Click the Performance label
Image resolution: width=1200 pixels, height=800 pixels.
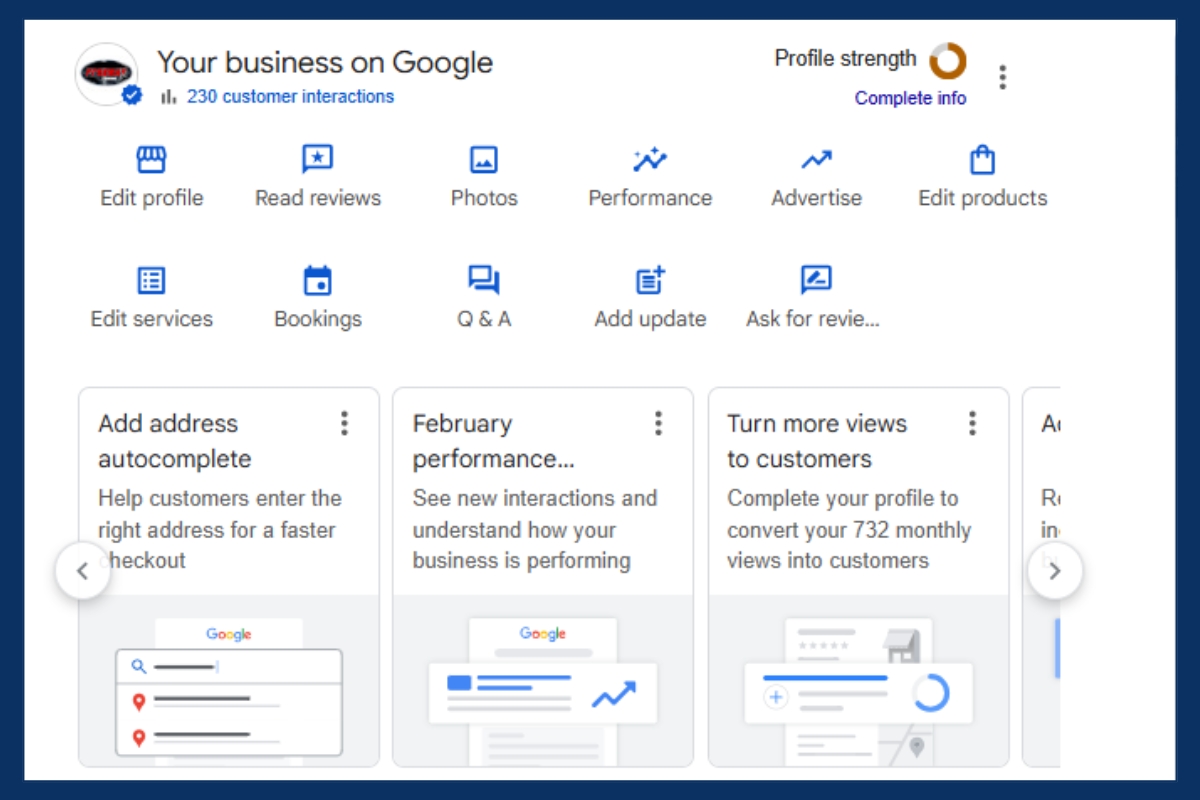(650, 198)
